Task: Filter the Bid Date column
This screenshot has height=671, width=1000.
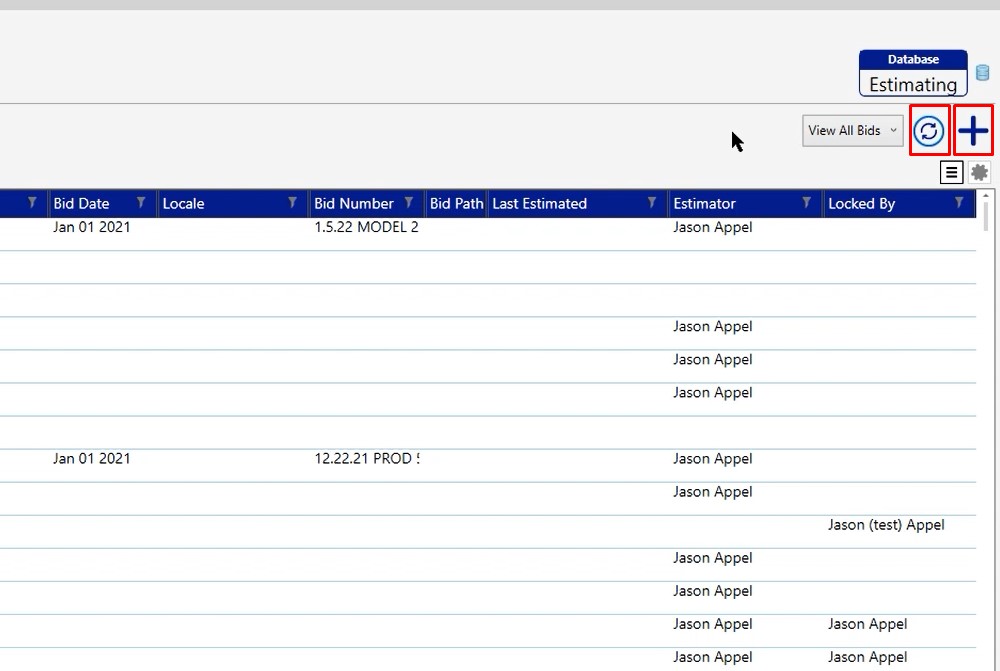Action: point(141,203)
